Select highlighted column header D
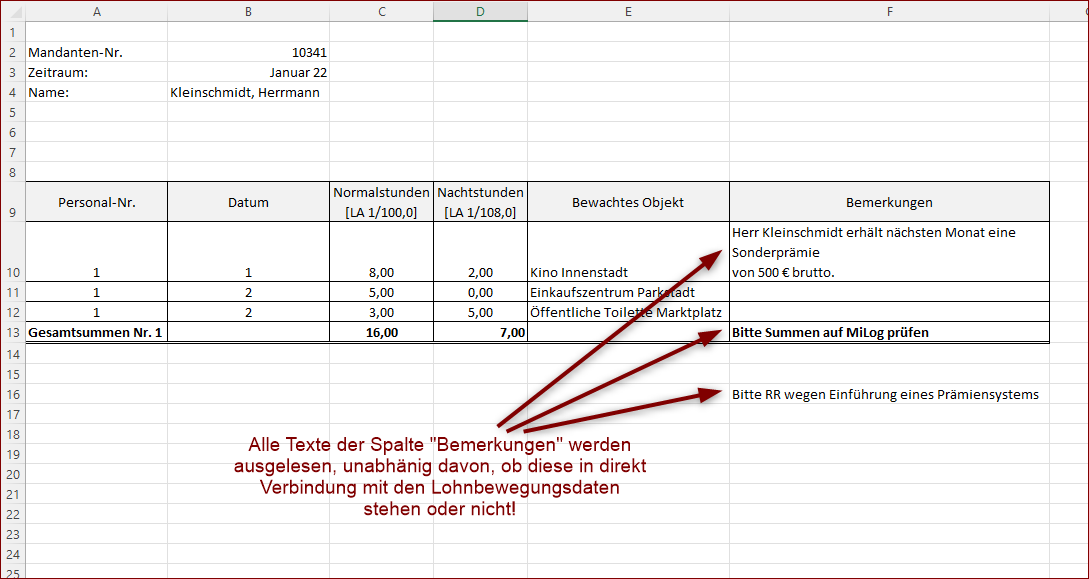The image size is (1089, 579). tap(480, 11)
